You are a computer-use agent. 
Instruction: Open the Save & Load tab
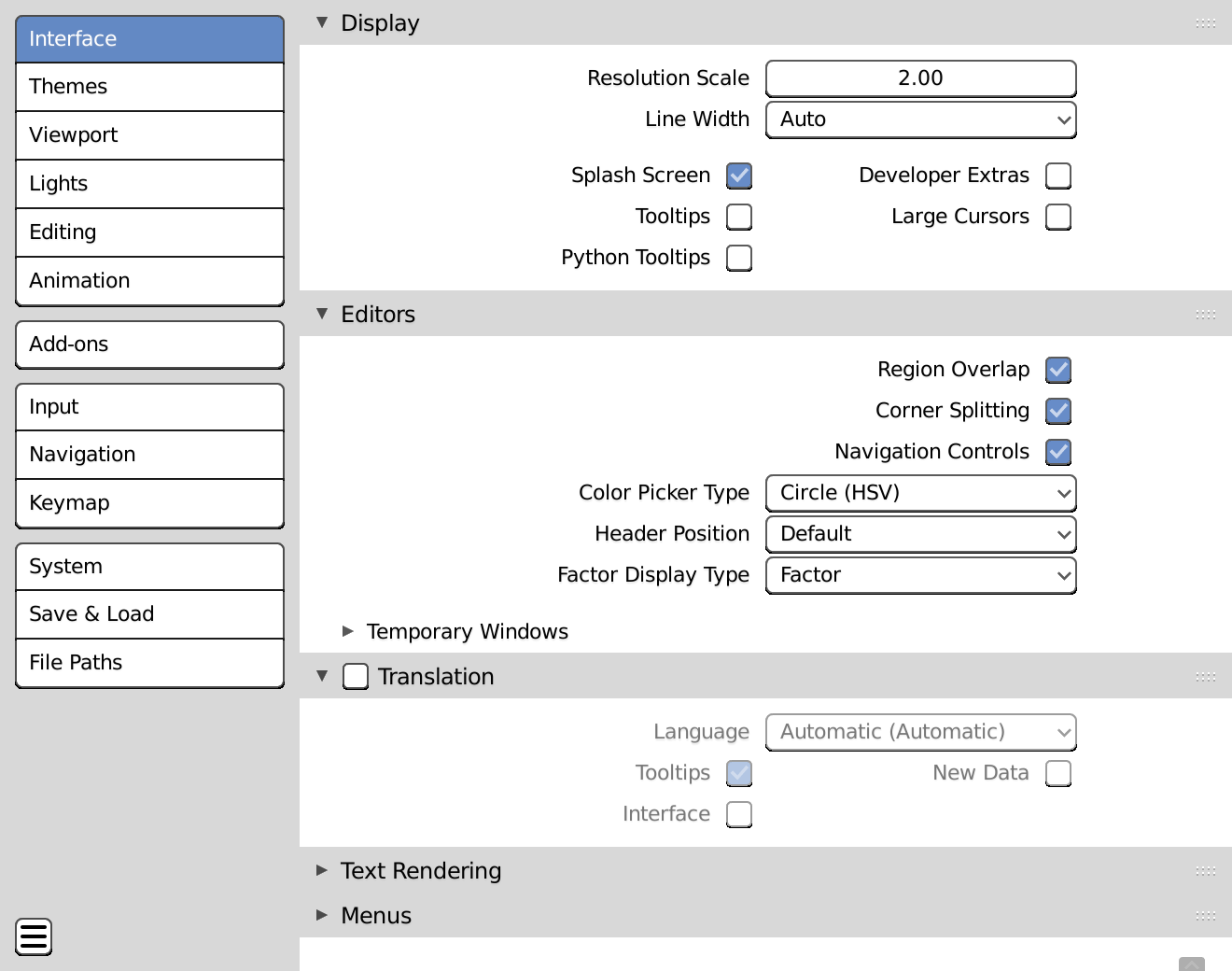[149, 614]
